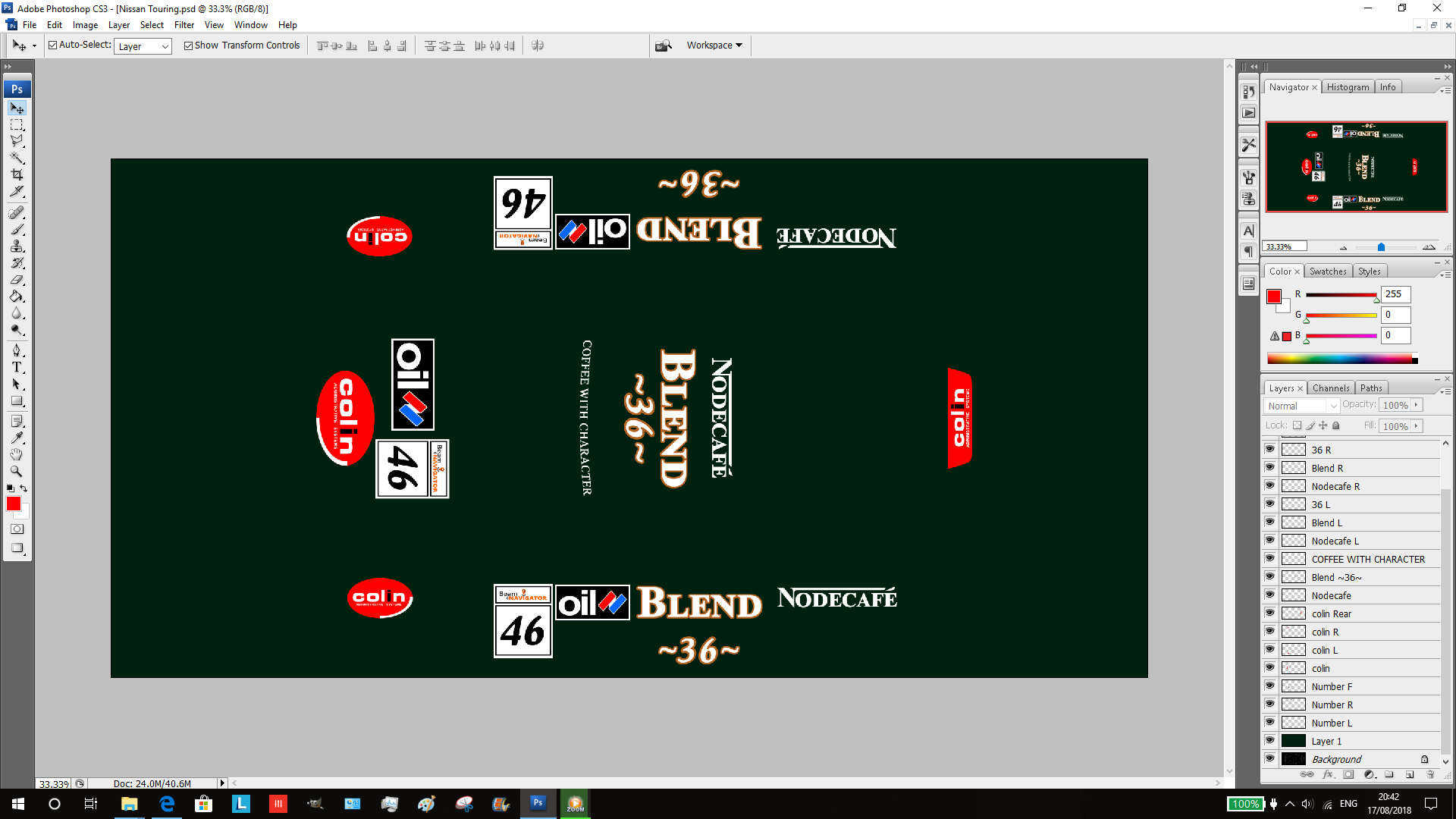Open the Opacity slider arrow

click(x=1416, y=405)
